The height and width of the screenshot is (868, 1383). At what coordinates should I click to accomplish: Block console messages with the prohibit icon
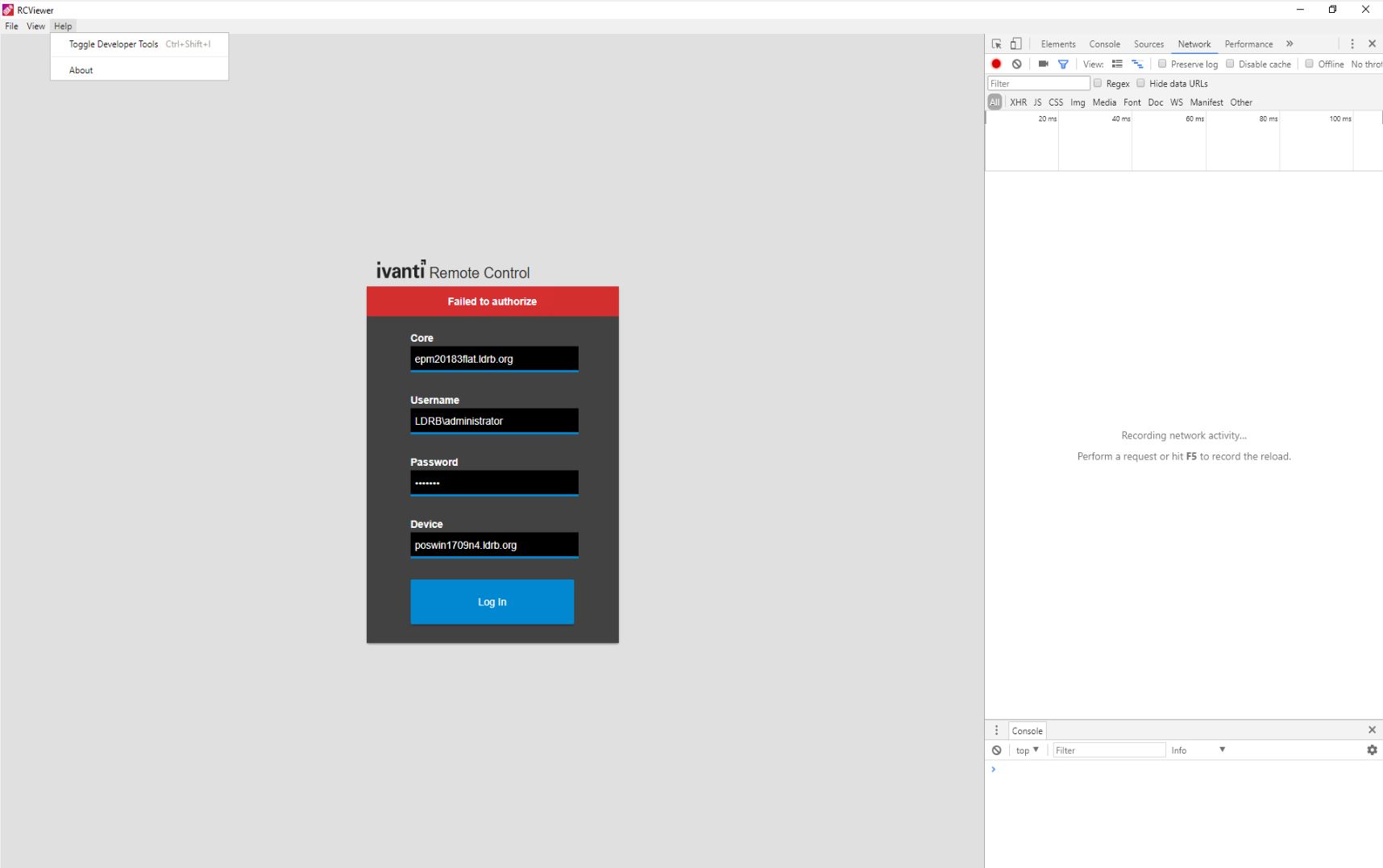[x=997, y=750]
